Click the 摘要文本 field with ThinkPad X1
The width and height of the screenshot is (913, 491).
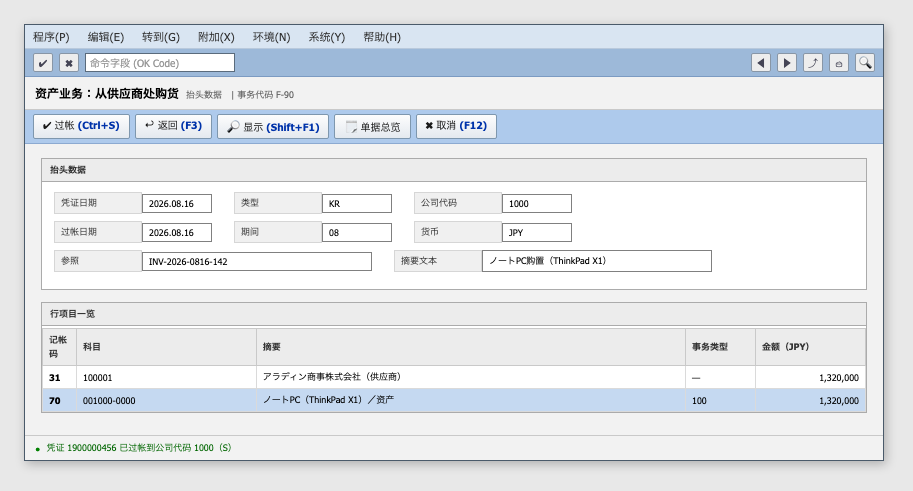pyautogui.click(x=597, y=261)
